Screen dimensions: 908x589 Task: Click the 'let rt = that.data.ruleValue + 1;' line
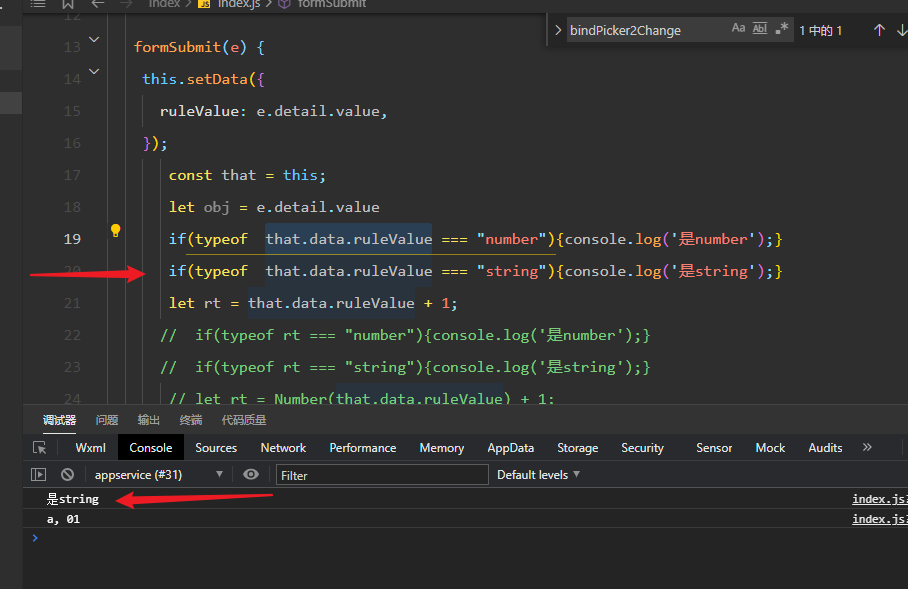(x=313, y=303)
